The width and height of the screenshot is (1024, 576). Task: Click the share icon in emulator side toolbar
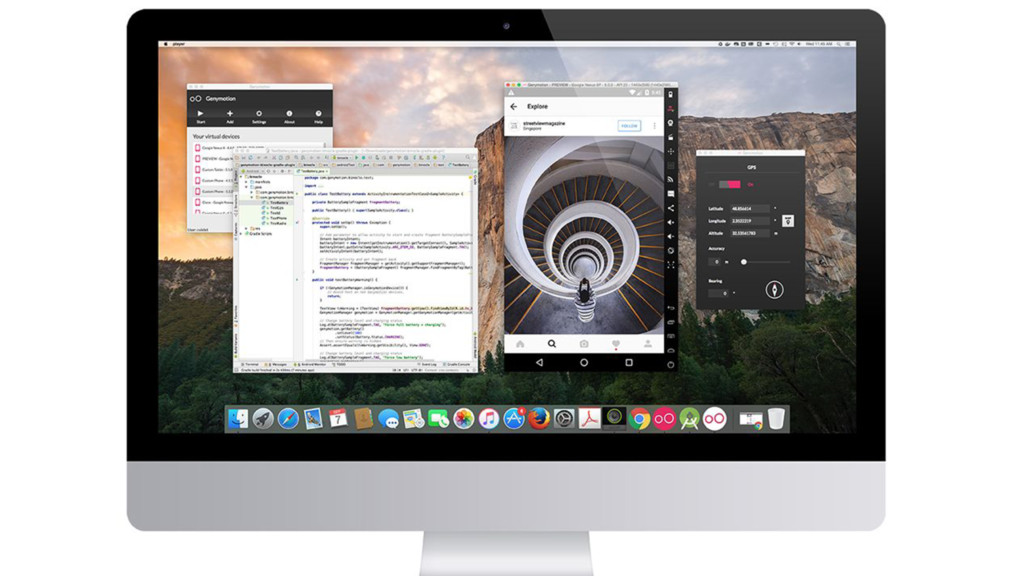(x=671, y=208)
